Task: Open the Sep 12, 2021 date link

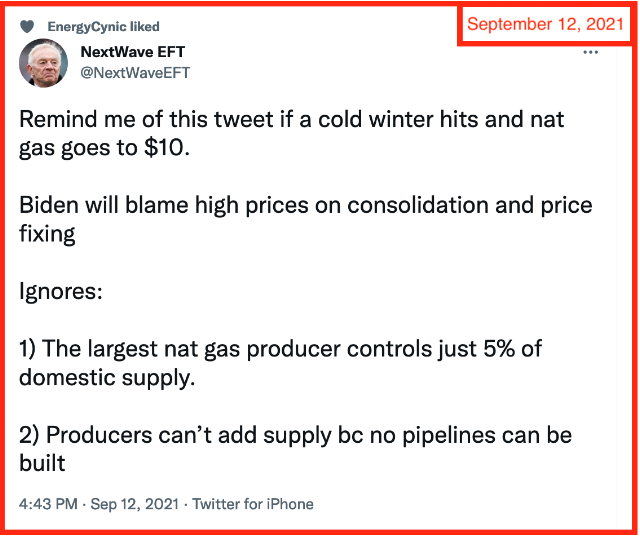Action: pyautogui.click(x=135, y=504)
